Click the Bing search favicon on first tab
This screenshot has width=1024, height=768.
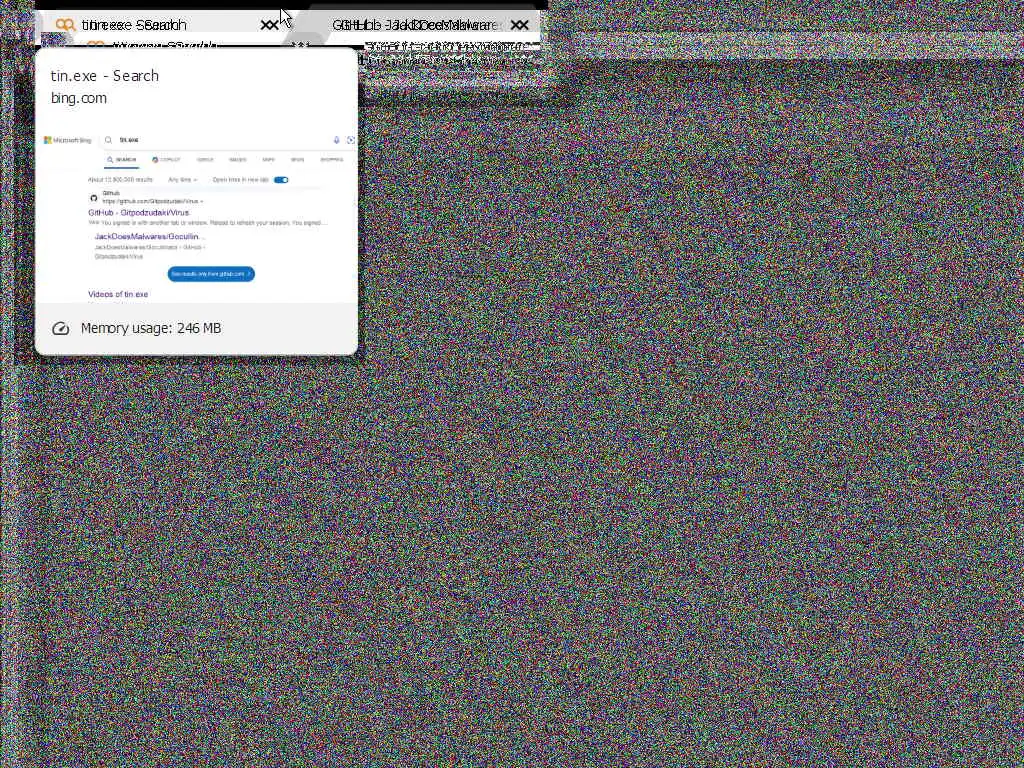click(x=65, y=25)
